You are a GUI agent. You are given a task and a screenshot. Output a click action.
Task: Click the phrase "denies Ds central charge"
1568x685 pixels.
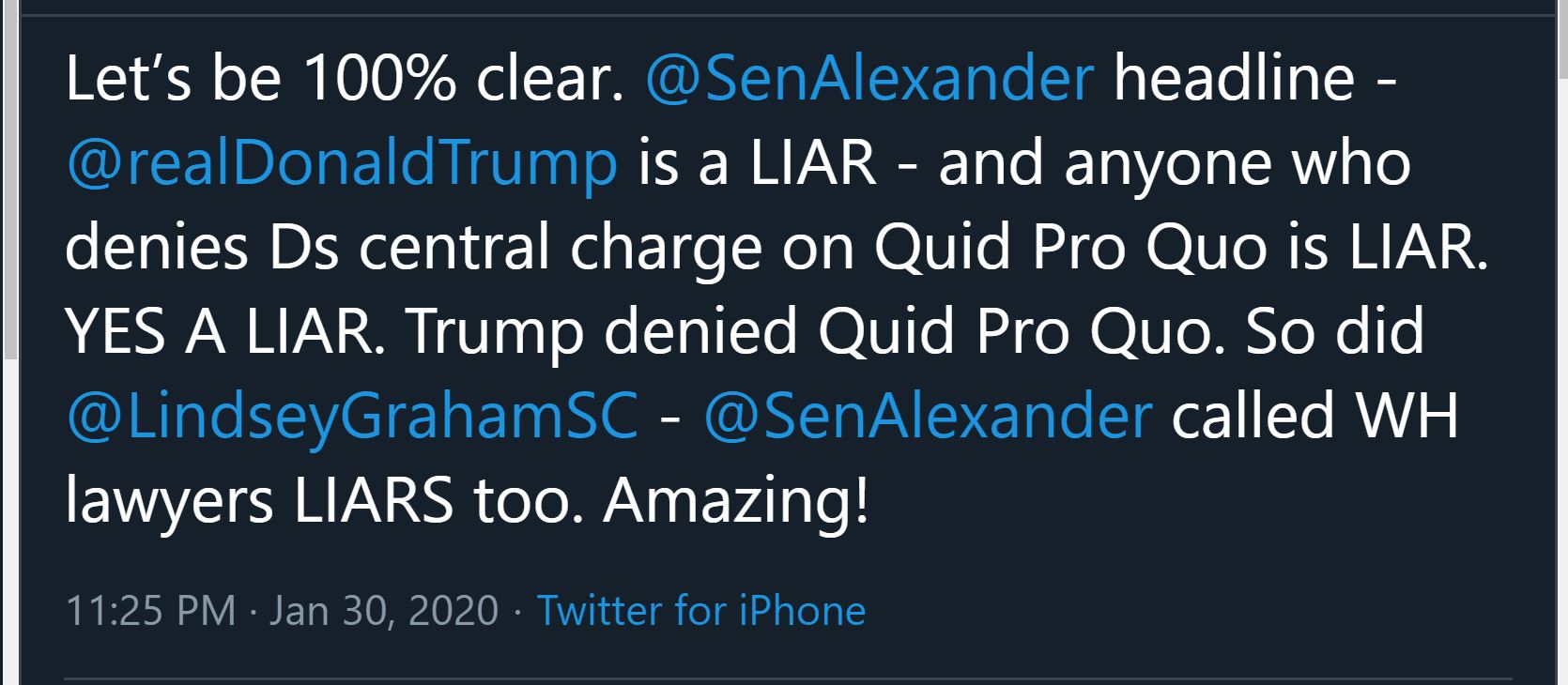pyautogui.click(x=413, y=247)
